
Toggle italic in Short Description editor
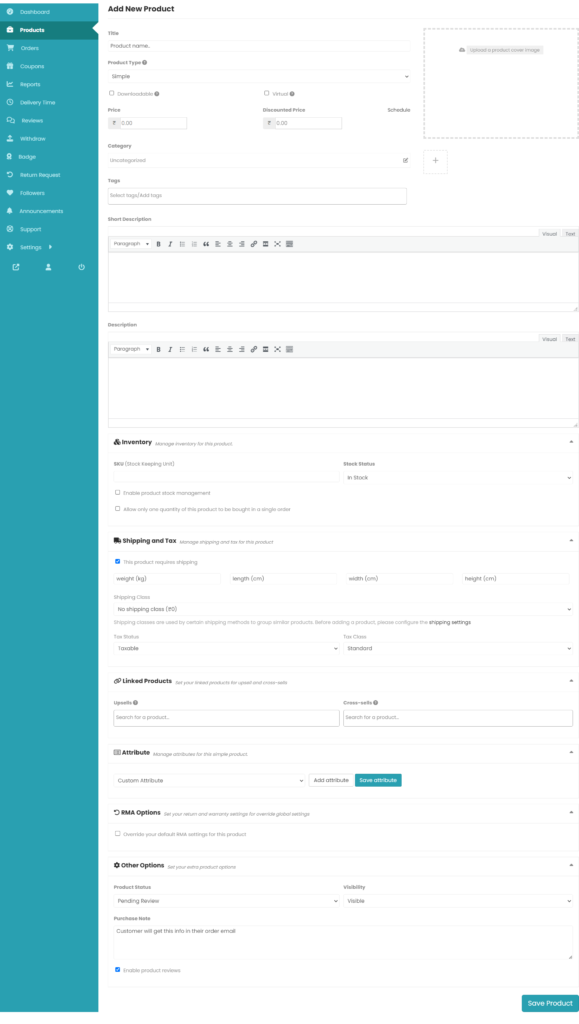170,244
